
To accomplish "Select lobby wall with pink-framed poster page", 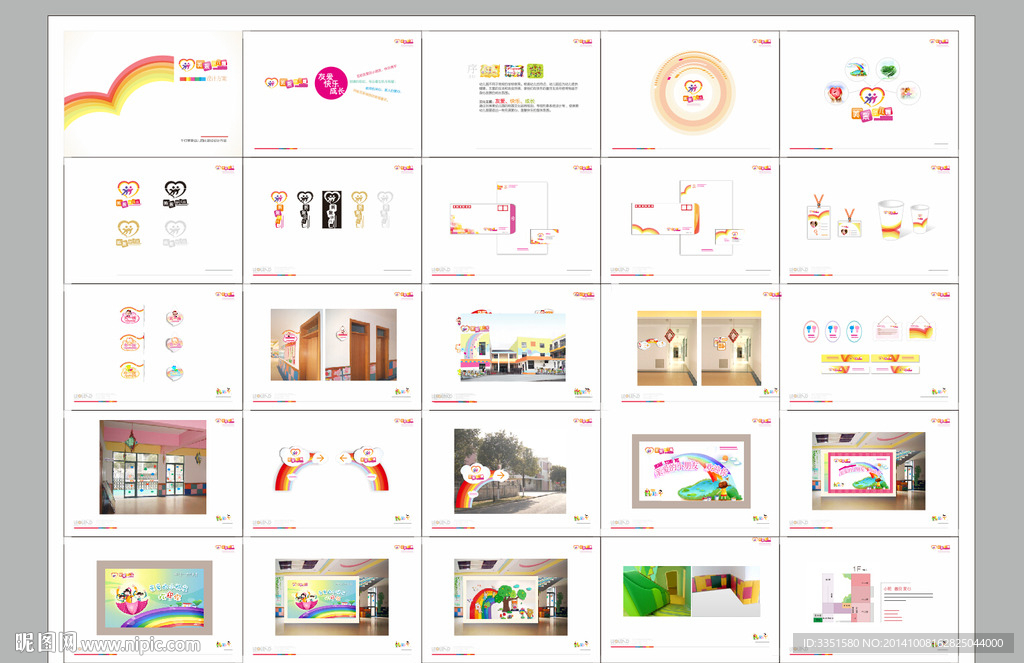I will [869, 474].
